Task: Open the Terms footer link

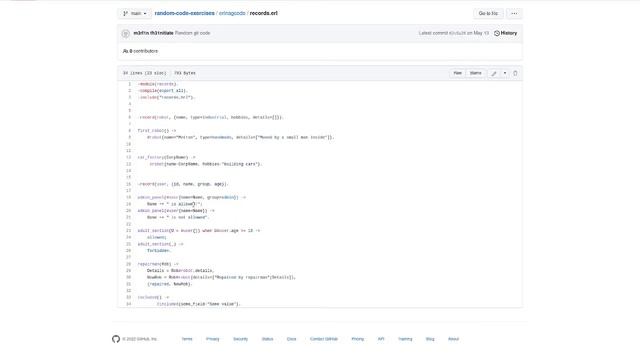Action: 187,339
